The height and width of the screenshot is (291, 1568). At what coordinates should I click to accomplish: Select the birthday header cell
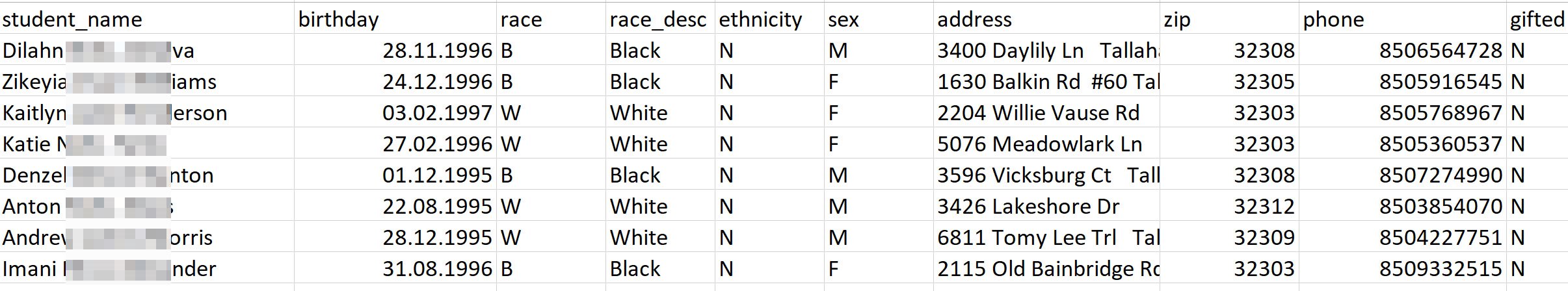338,19
